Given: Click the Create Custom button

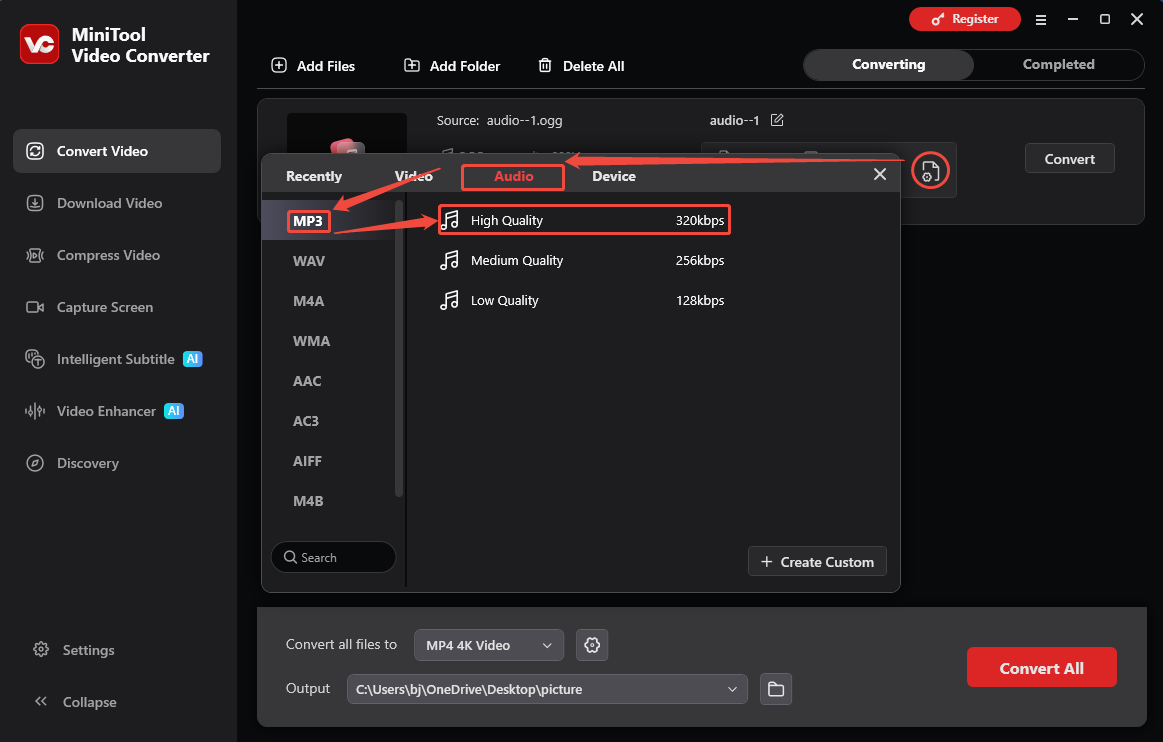Looking at the screenshot, I should 817,562.
